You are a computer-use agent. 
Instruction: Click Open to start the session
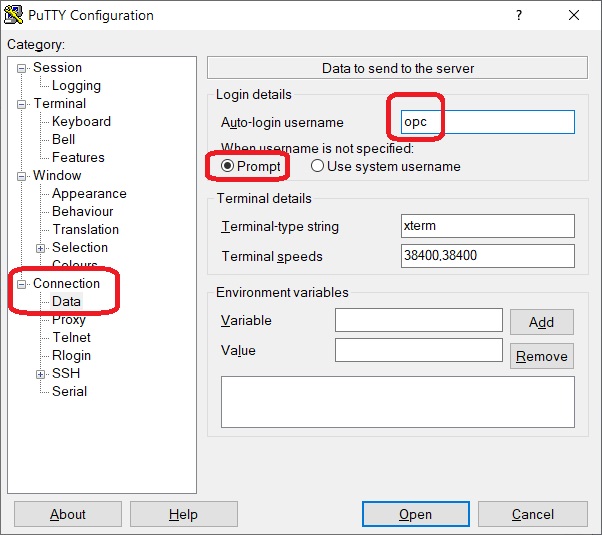coord(415,514)
